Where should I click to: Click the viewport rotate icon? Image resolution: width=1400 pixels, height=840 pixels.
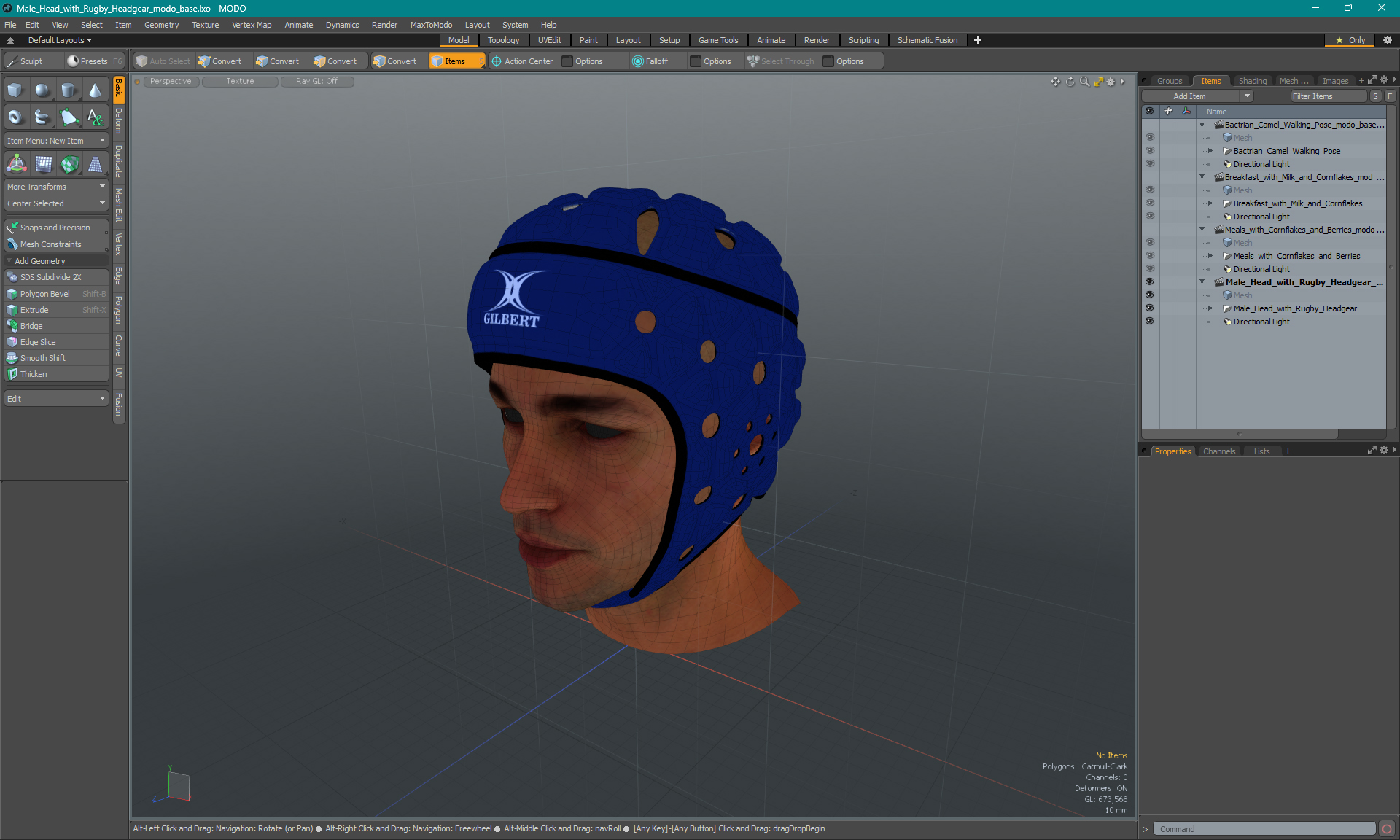click(x=1070, y=82)
